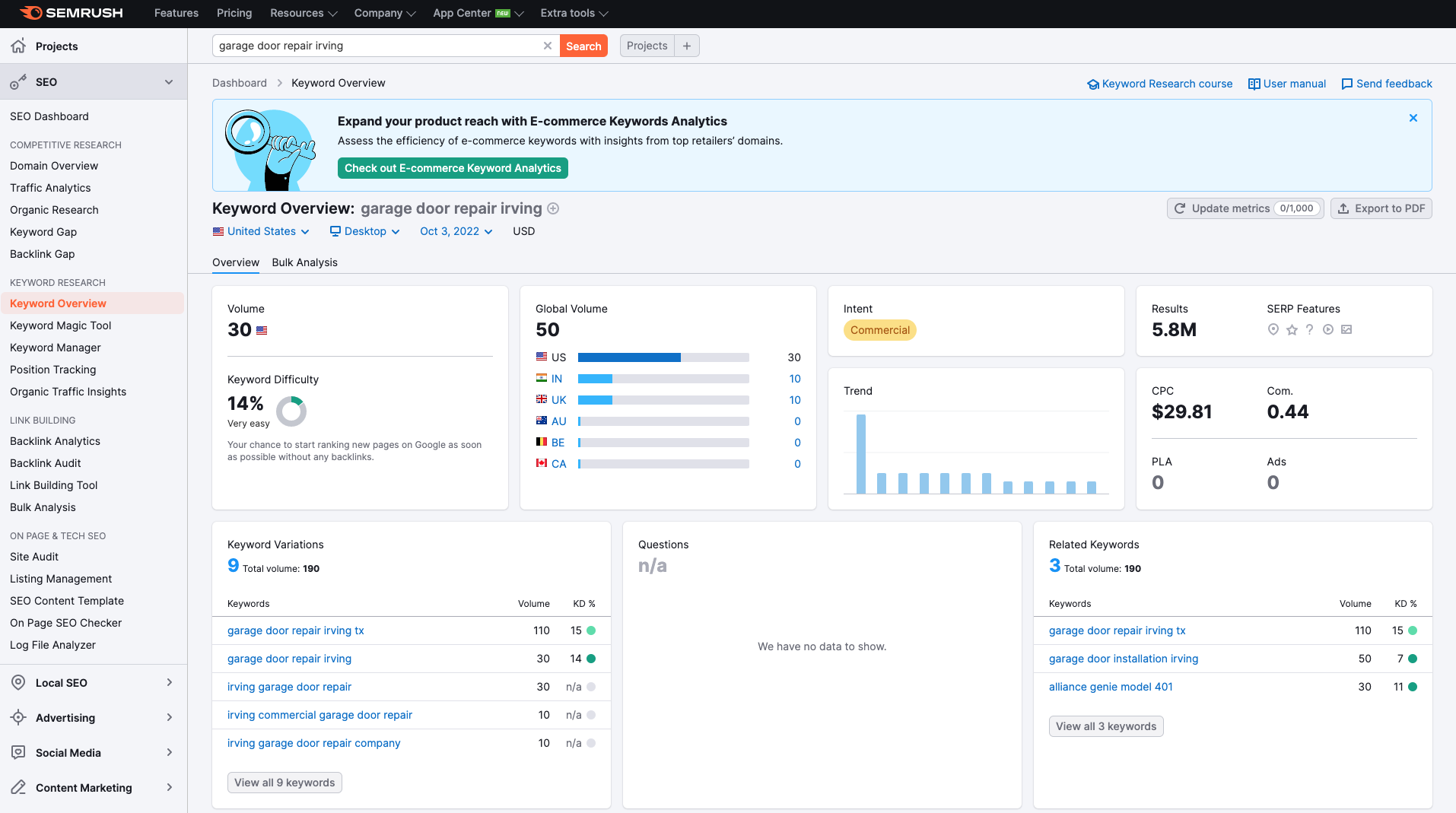Click the tallest bar in Trend chart
This screenshot has width=1456, height=813.
[x=861, y=454]
